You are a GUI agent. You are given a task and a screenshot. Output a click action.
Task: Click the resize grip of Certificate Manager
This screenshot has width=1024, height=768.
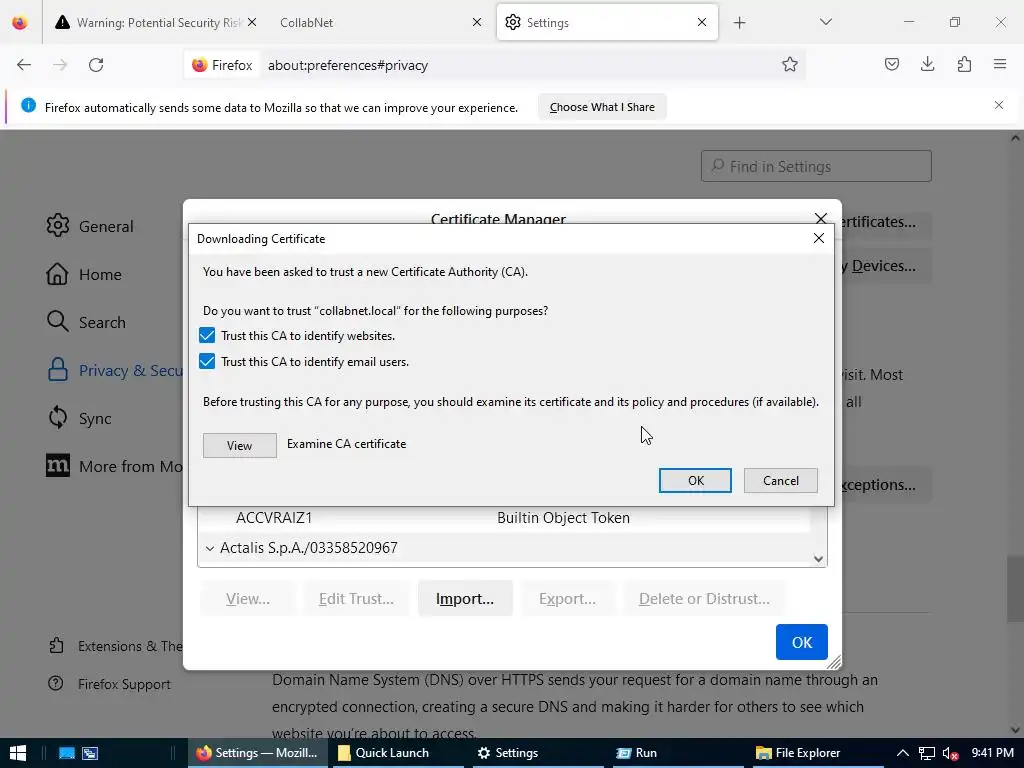click(x=834, y=662)
